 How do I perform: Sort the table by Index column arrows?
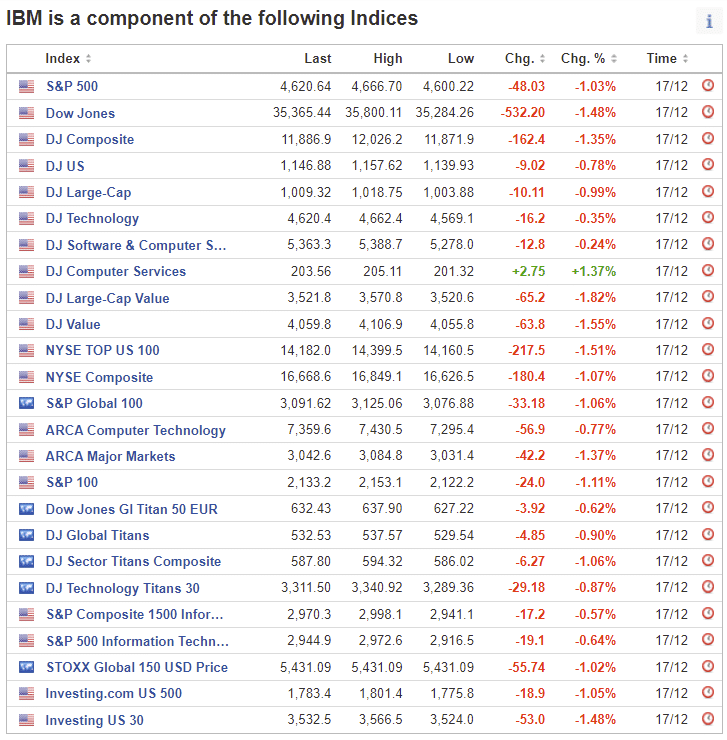pos(88,59)
